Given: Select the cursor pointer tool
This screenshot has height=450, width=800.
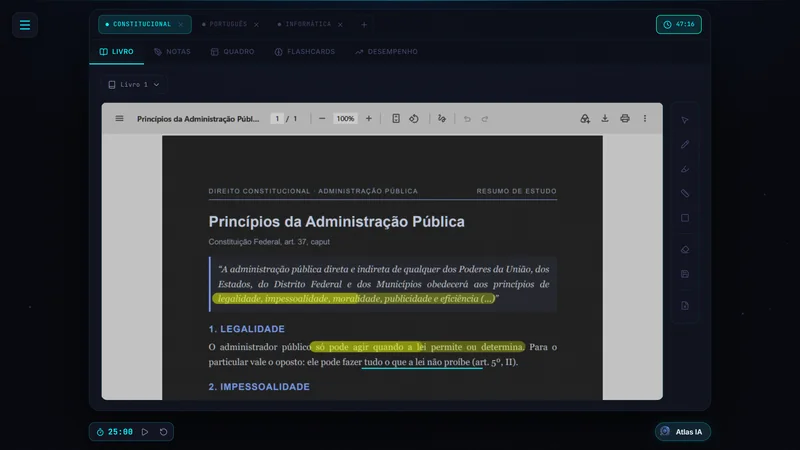Looking at the screenshot, I should (685, 120).
